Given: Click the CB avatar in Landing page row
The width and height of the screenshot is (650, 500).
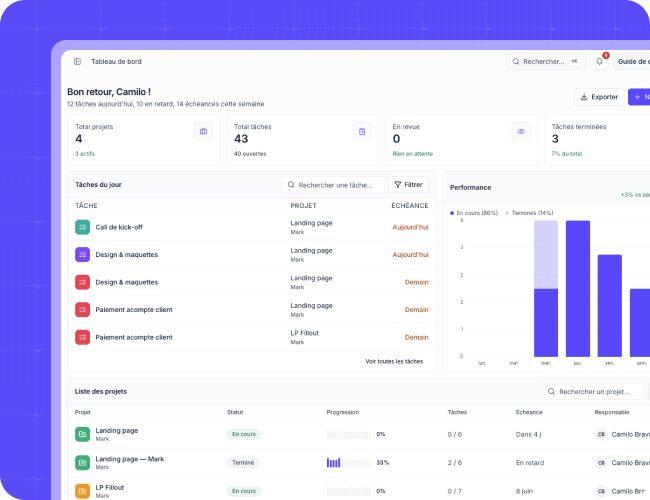Looking at the screenshot, I should point(601,434).
